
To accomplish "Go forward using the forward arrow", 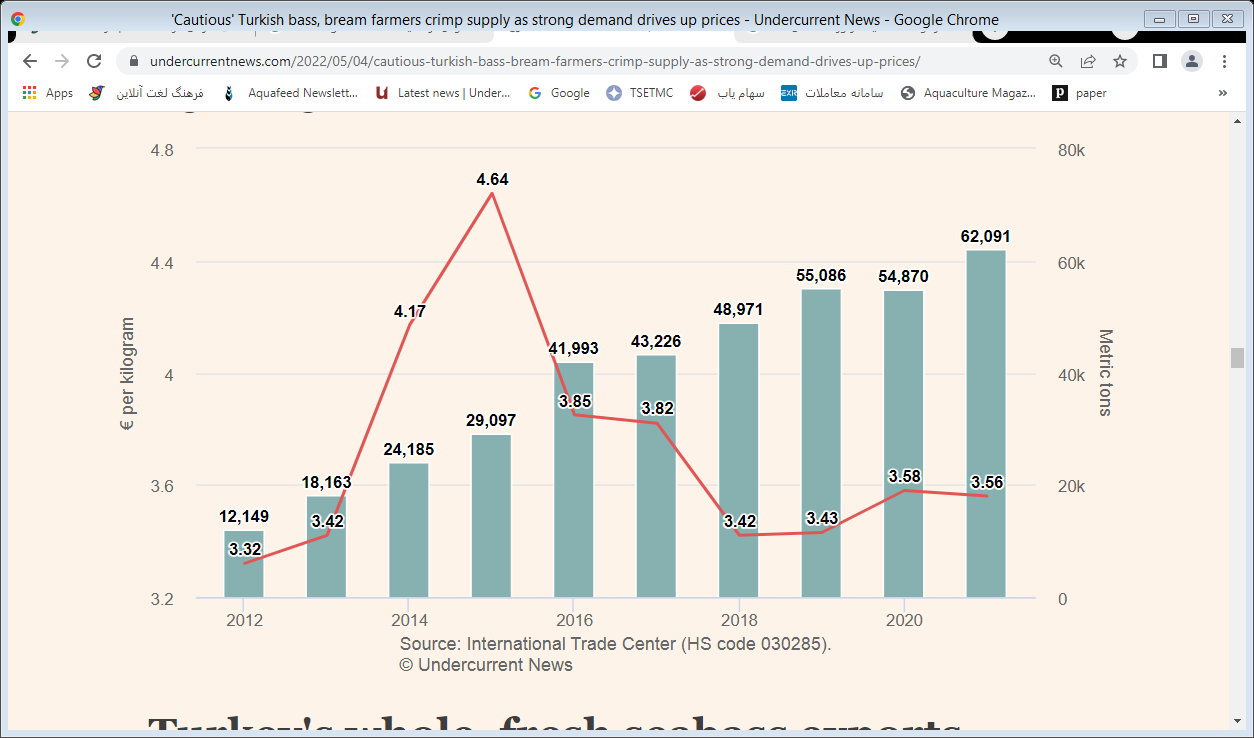I will [62, 61].
